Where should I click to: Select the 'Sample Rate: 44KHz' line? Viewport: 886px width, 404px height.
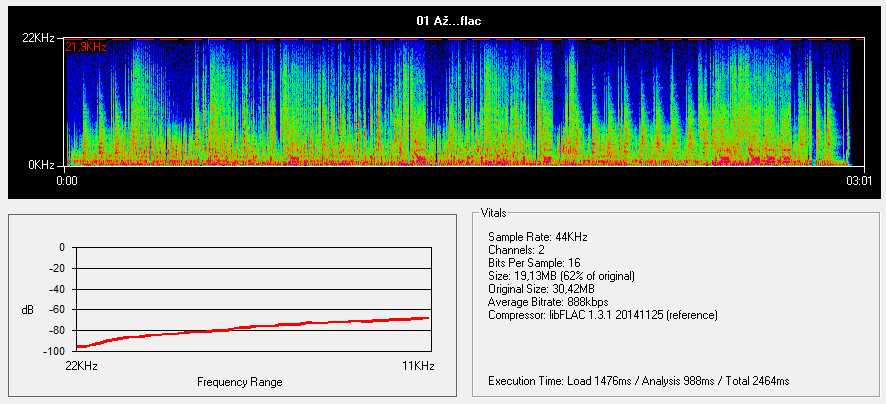[x=537, y=237]
